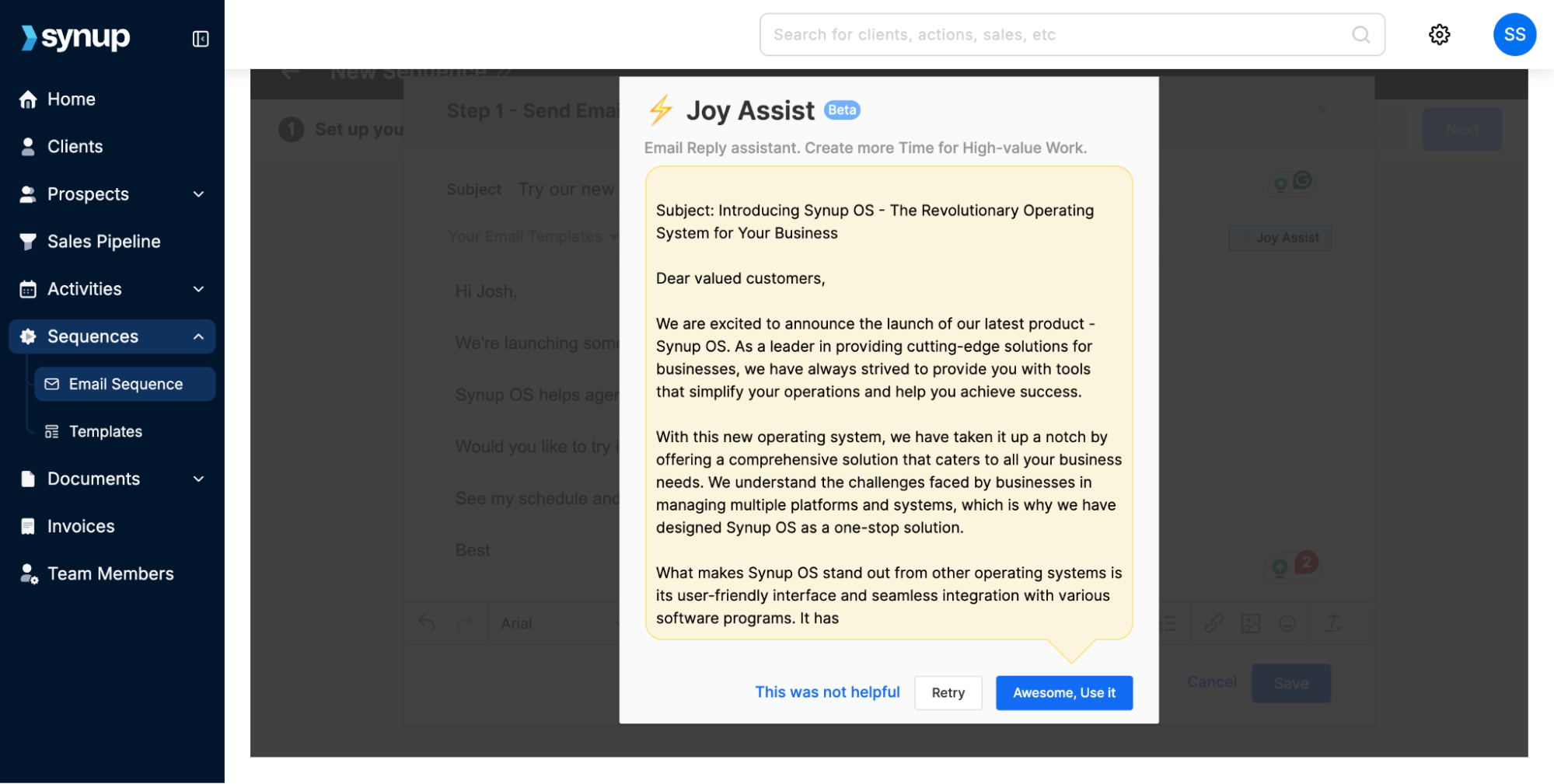This screenshot has width=1554, height=784.
Task: Click the Next button behind dialog
Action: [1461, 130]
